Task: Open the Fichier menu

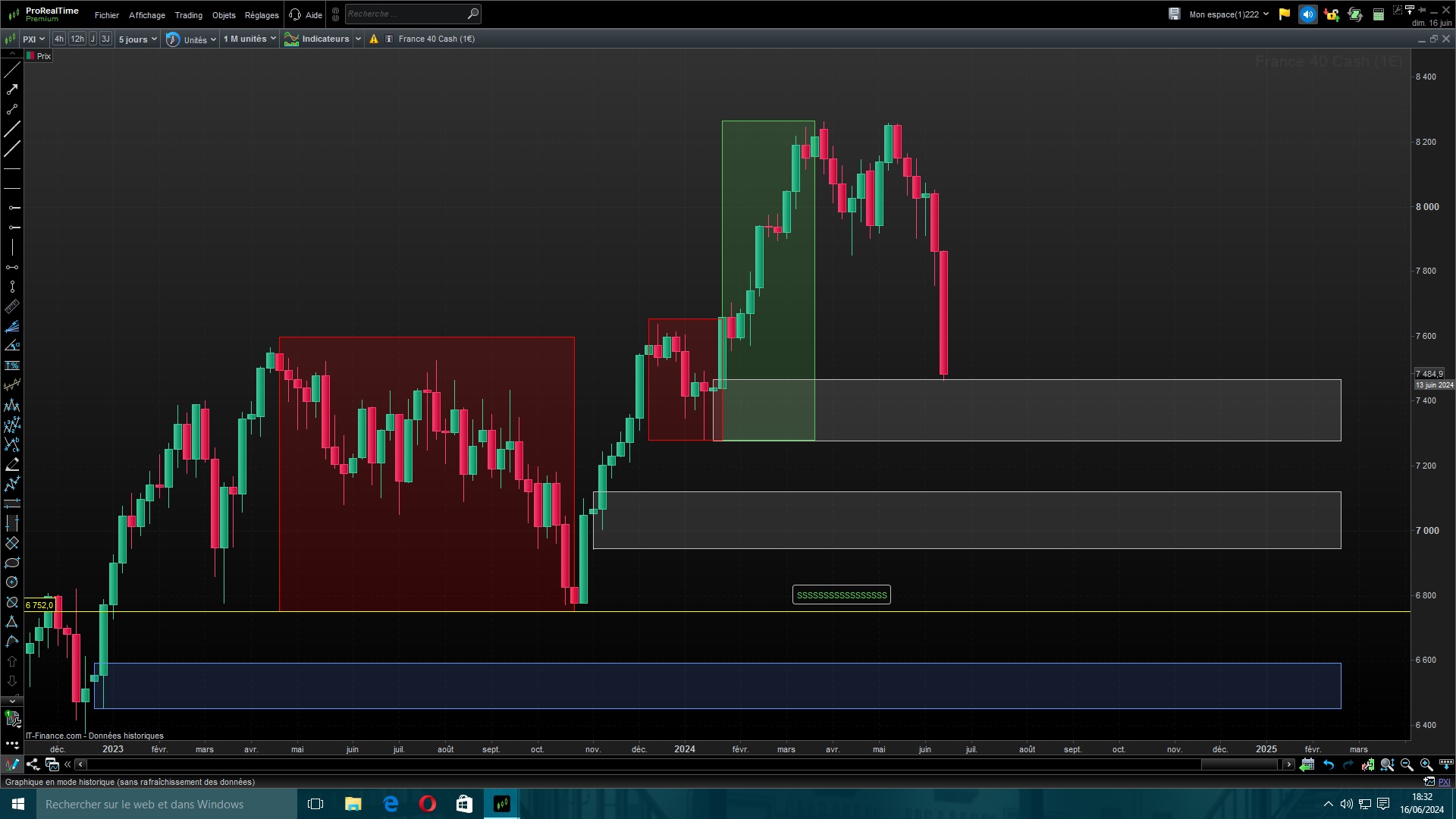Action: click(x=106, y=15)
